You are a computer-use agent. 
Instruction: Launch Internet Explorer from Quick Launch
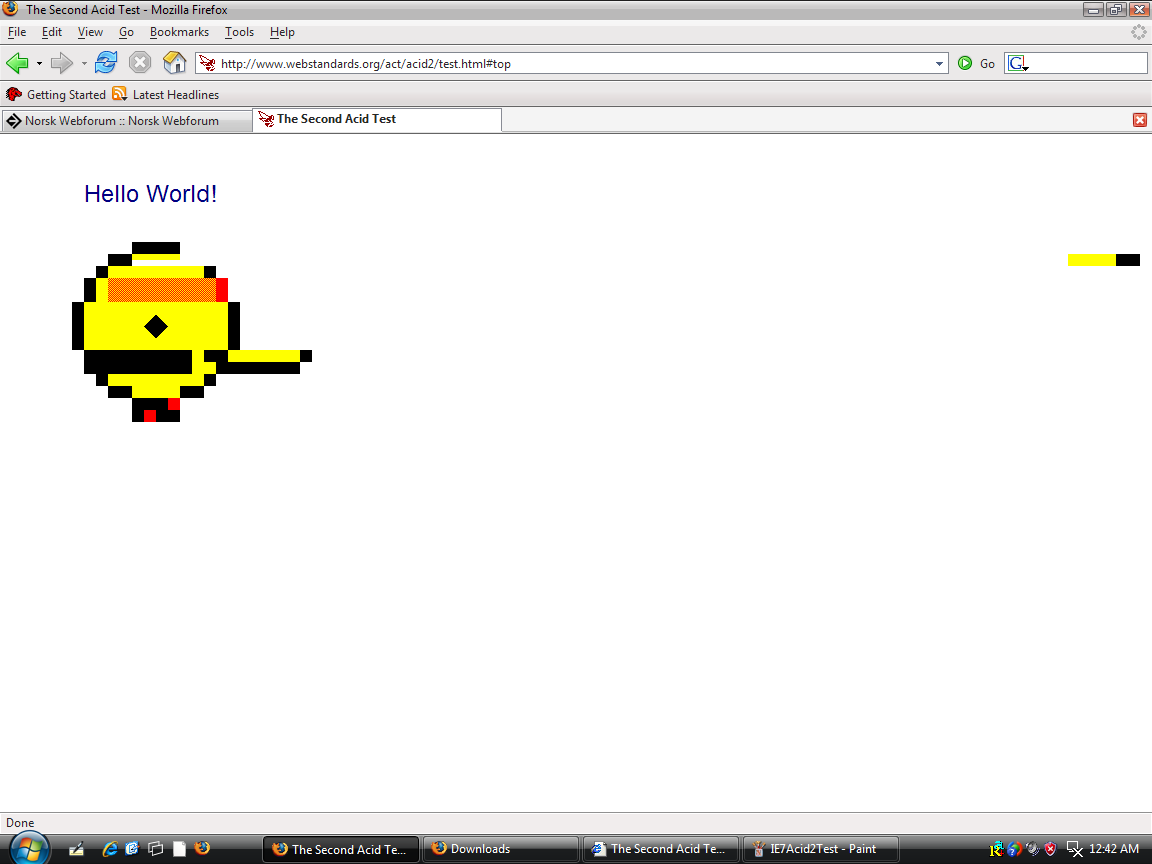tap(110, 849)
